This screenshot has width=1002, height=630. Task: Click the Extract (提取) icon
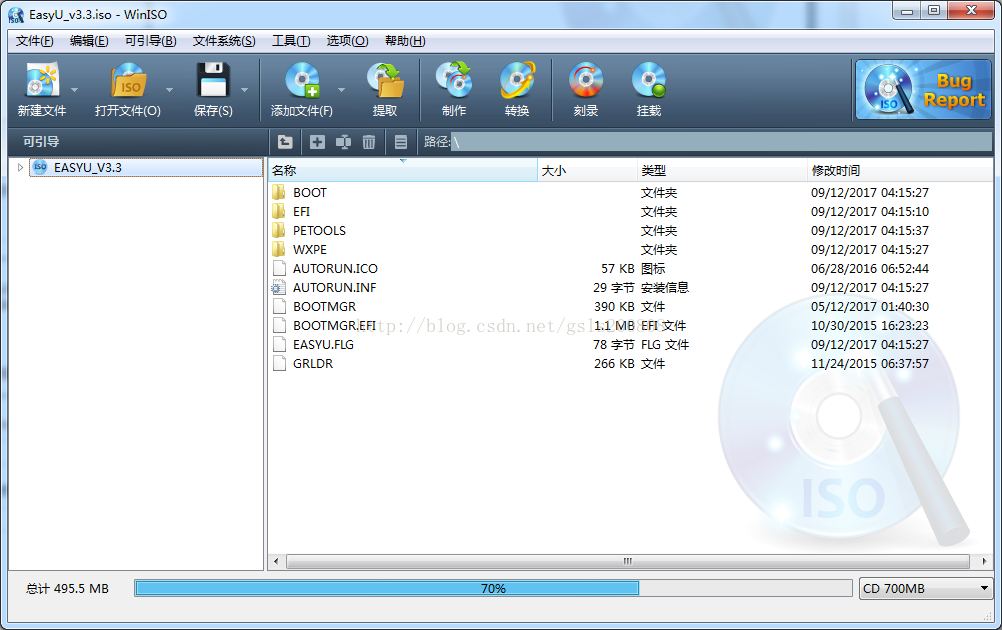coord(385,80)
